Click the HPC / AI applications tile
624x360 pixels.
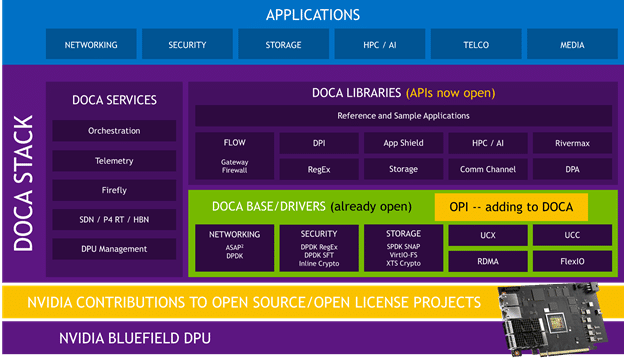(x=380, y=44)
